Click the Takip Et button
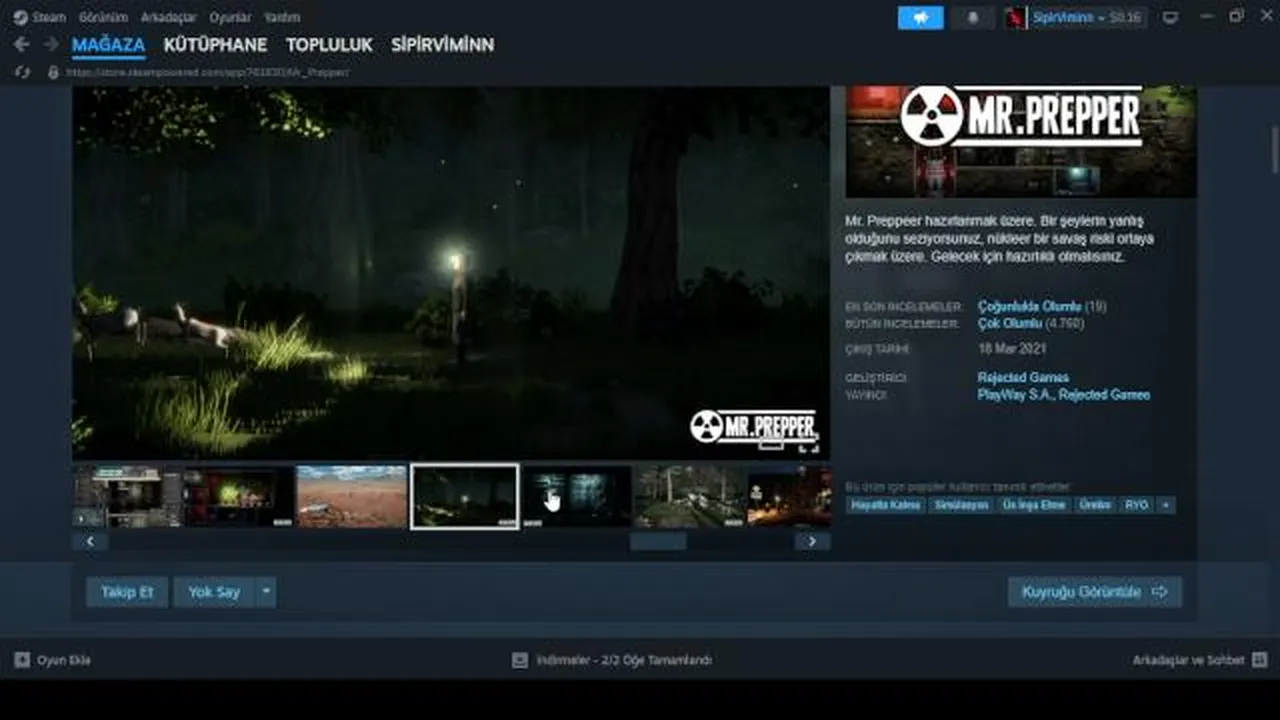This screenshot has width=1280, height=720. click(127, 592)
